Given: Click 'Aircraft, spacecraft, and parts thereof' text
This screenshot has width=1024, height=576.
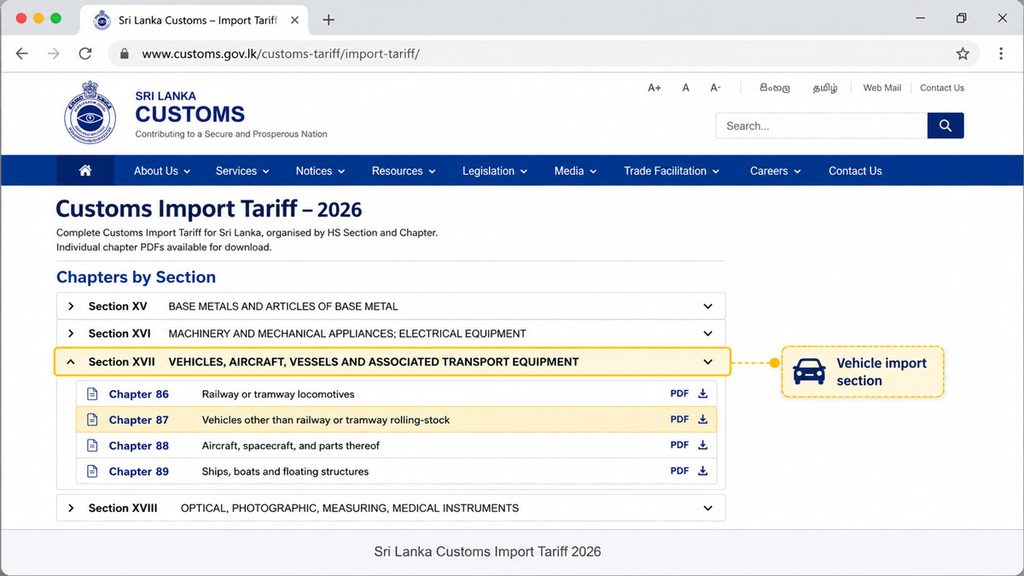Looking at the screenshot, I should tap(291, 445).
